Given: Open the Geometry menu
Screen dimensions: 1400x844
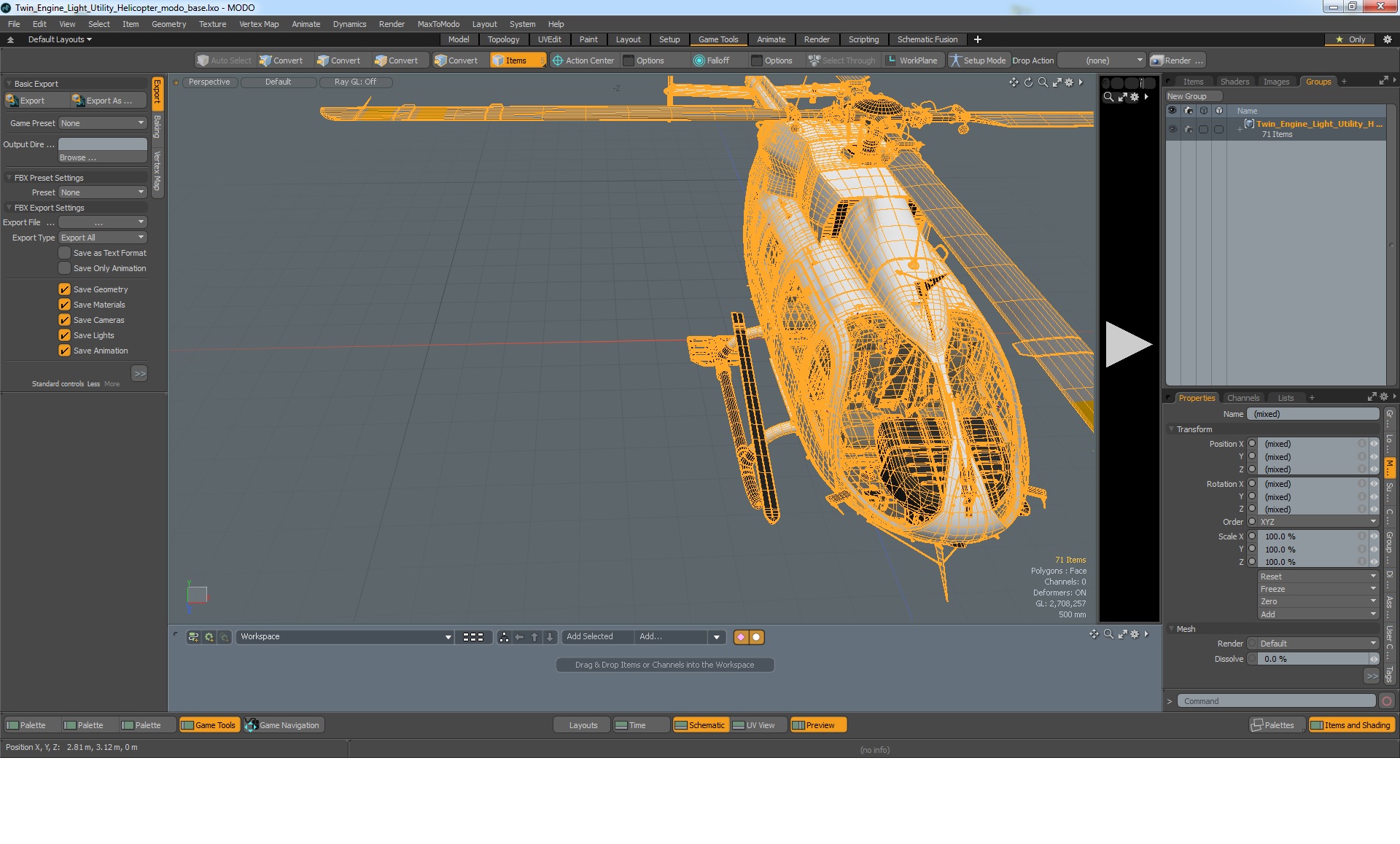Looking at the screenshot, I should tap(168, 24).
